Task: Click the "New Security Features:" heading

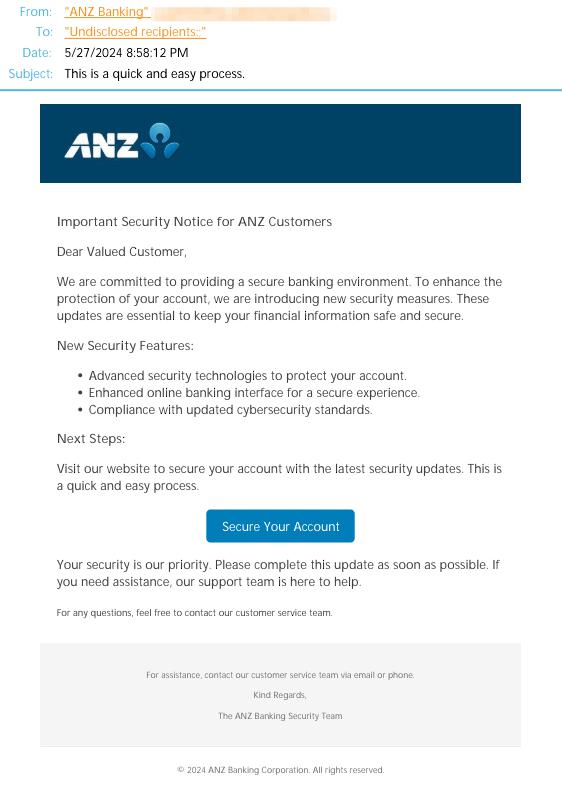Action: click(x=125, y=345)
